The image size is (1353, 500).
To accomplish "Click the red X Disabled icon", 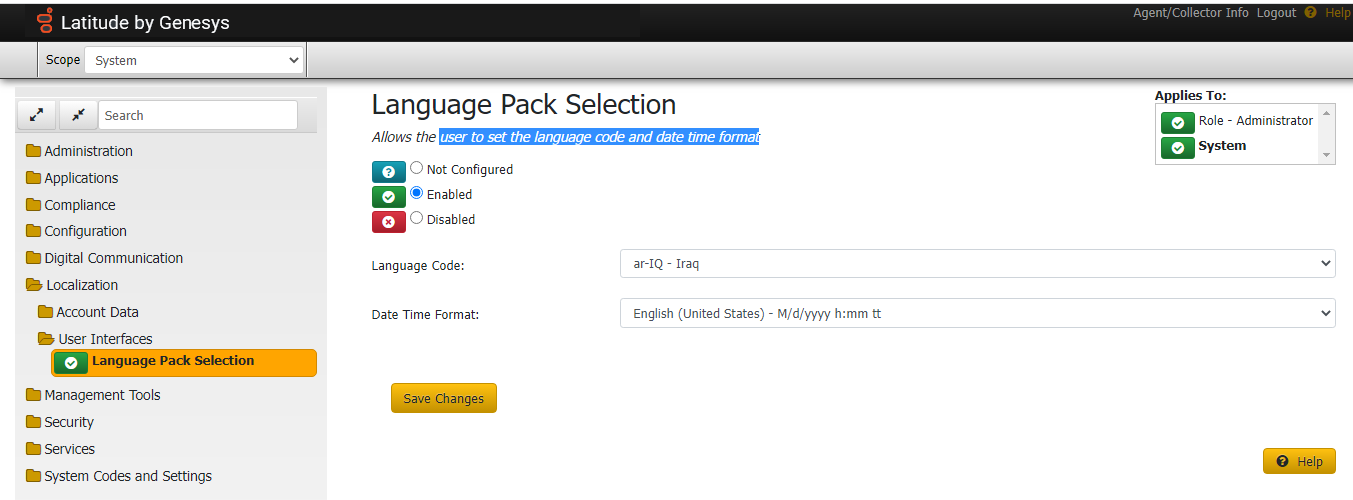I will 388,222.
